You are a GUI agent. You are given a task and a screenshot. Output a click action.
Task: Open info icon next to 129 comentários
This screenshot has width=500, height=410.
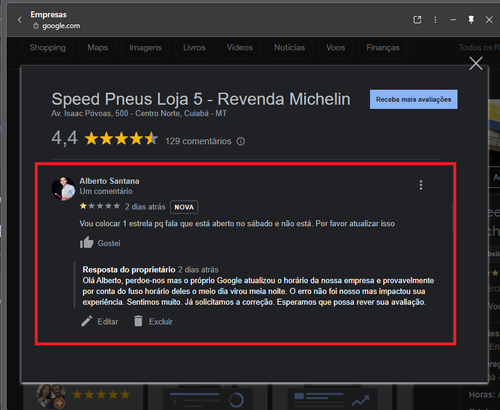click(x=241, y=141)
